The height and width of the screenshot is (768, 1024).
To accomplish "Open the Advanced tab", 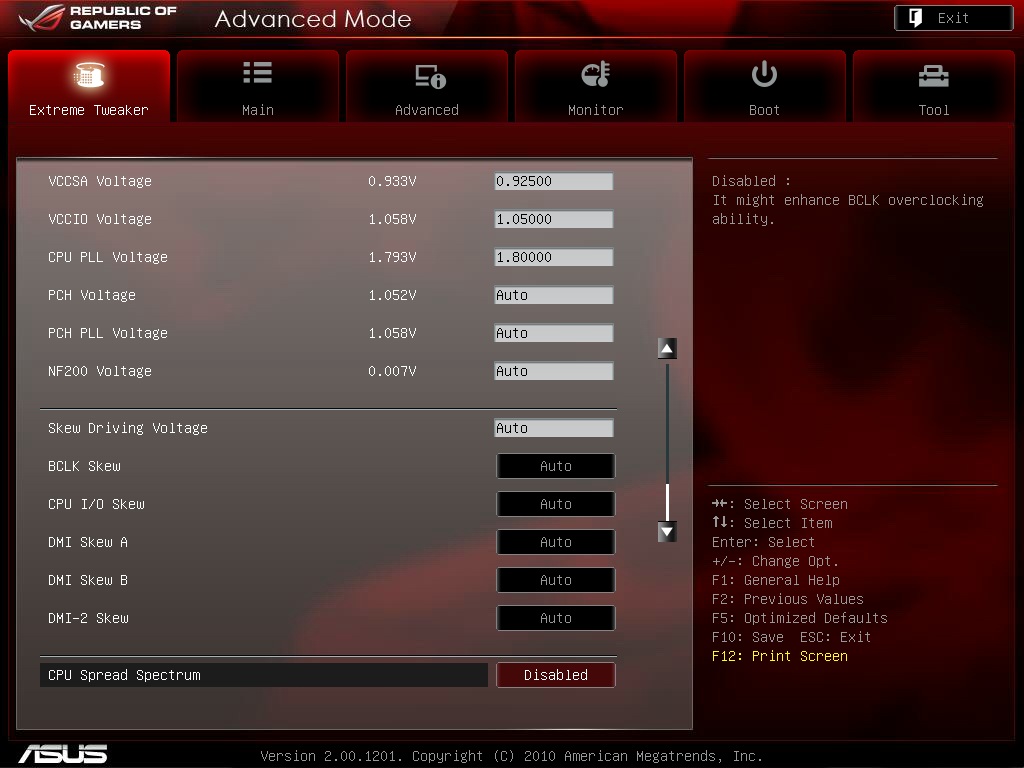I will (x=426, y=86).
